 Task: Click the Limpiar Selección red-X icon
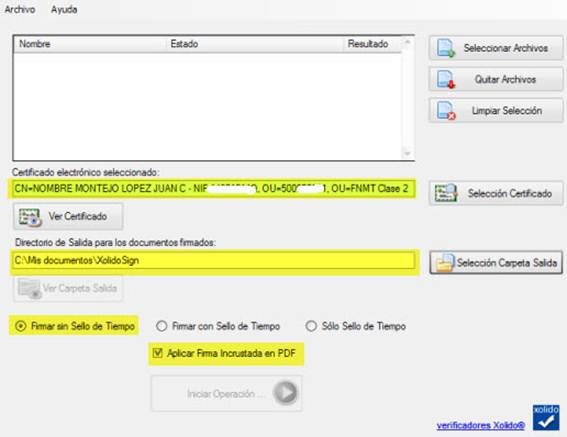click(446, 110)
